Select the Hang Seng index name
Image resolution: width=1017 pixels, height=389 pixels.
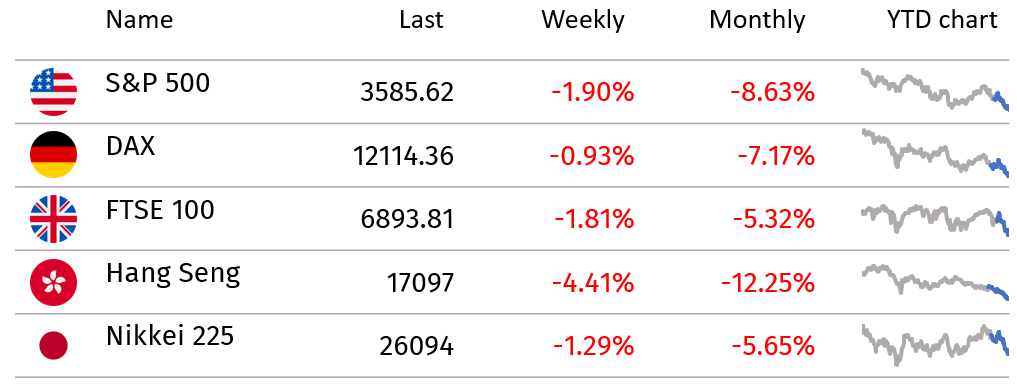[x=173, y=274]
